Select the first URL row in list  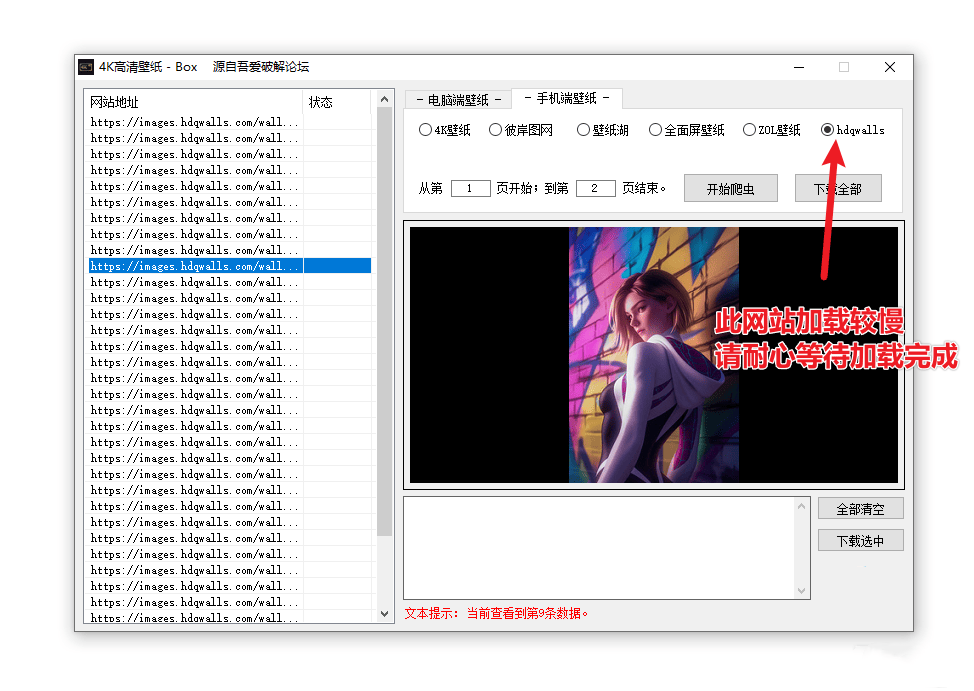[230, 122]
